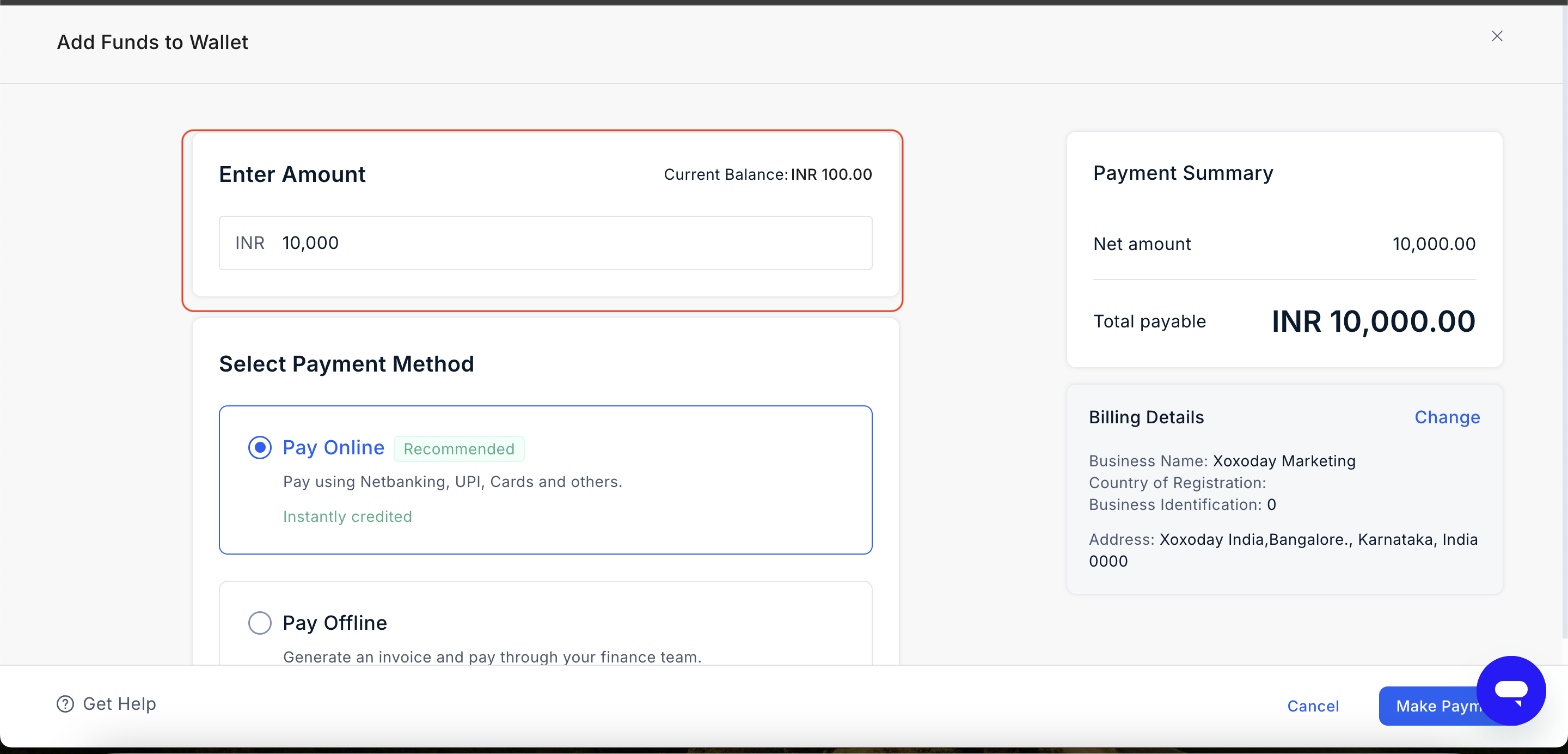Click the Recommended badge
This screenshot has width=1568, height=754.
coord(459,449)
